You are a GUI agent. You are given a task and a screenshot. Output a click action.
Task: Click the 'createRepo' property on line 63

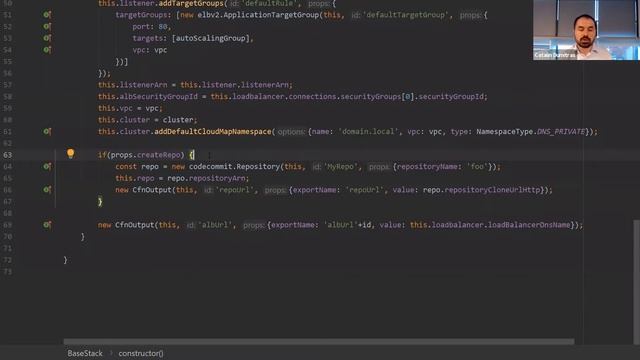point(159,155)
